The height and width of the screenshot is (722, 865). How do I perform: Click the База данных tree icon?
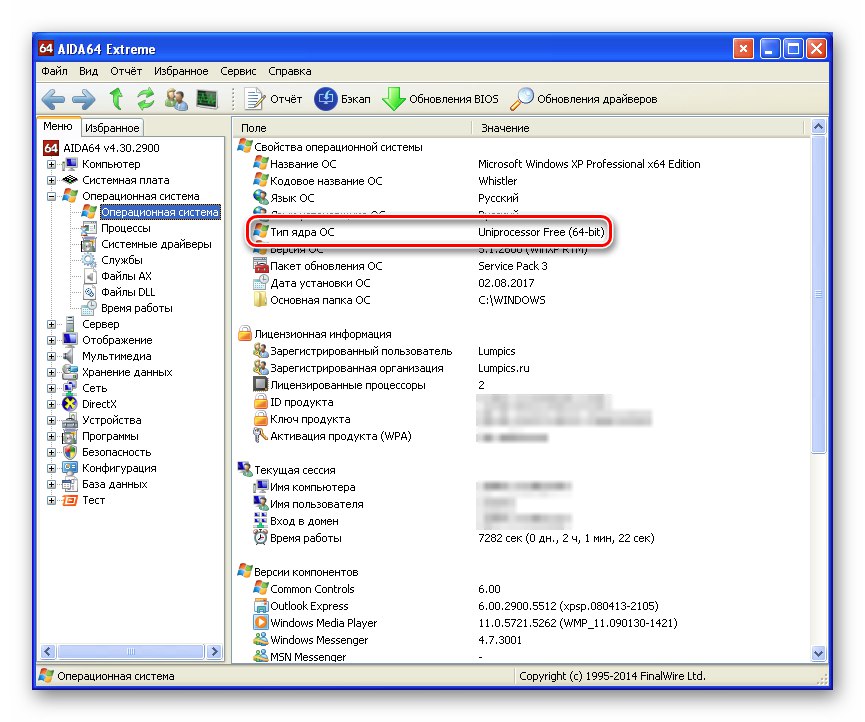click(70, 484)
